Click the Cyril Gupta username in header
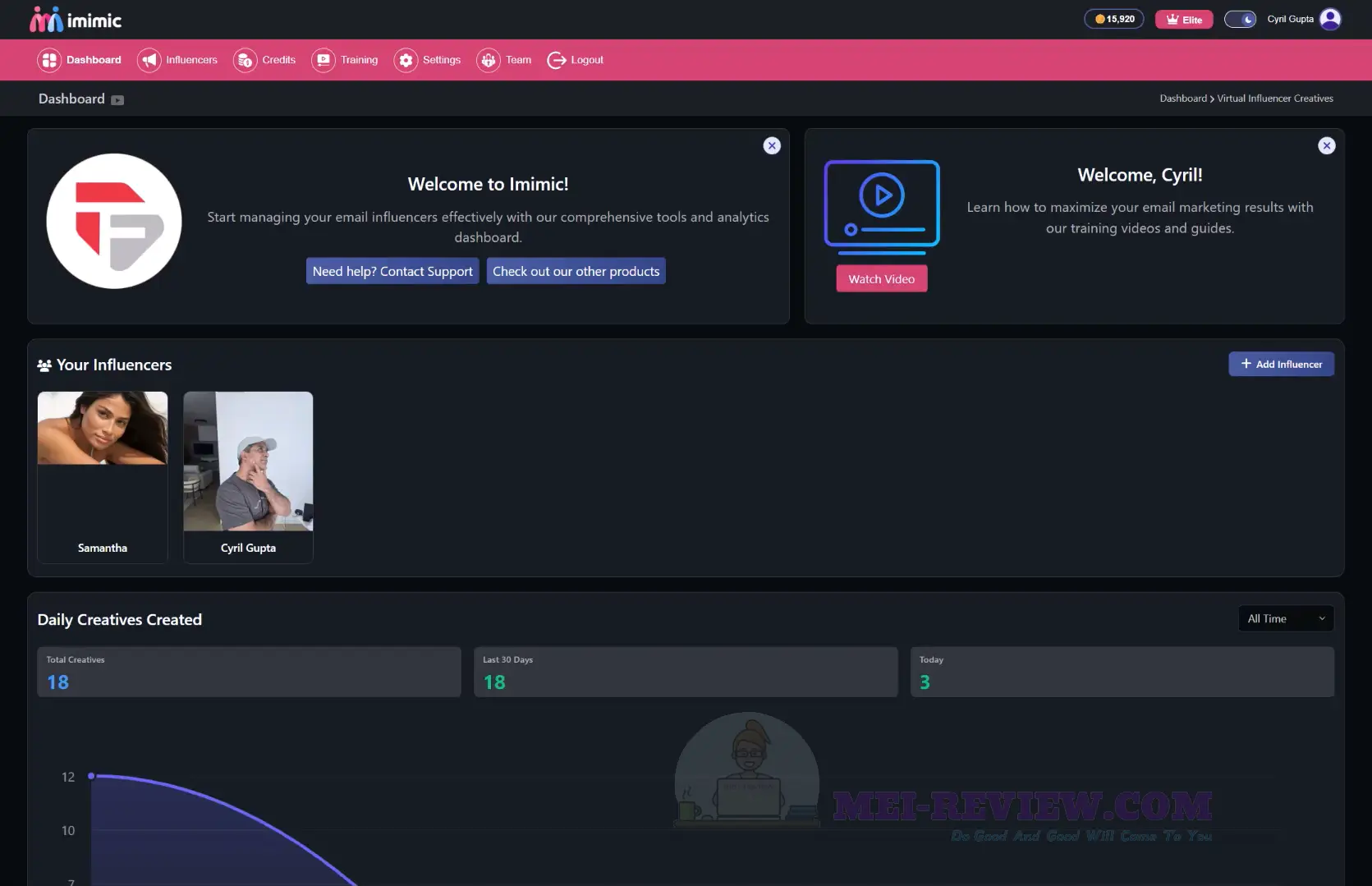Image resolution: width=1372 pixels, height=886 pixels. point(1290,19)
